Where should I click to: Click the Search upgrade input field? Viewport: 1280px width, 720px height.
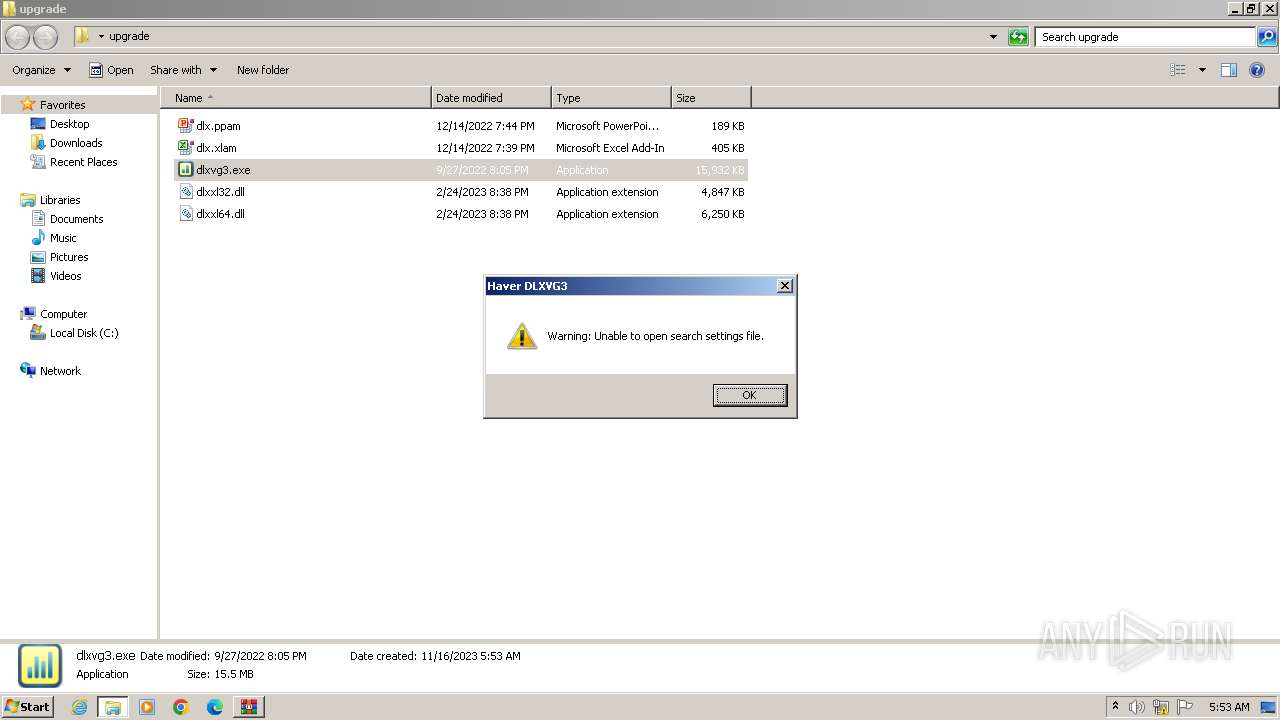point(1145,37)
